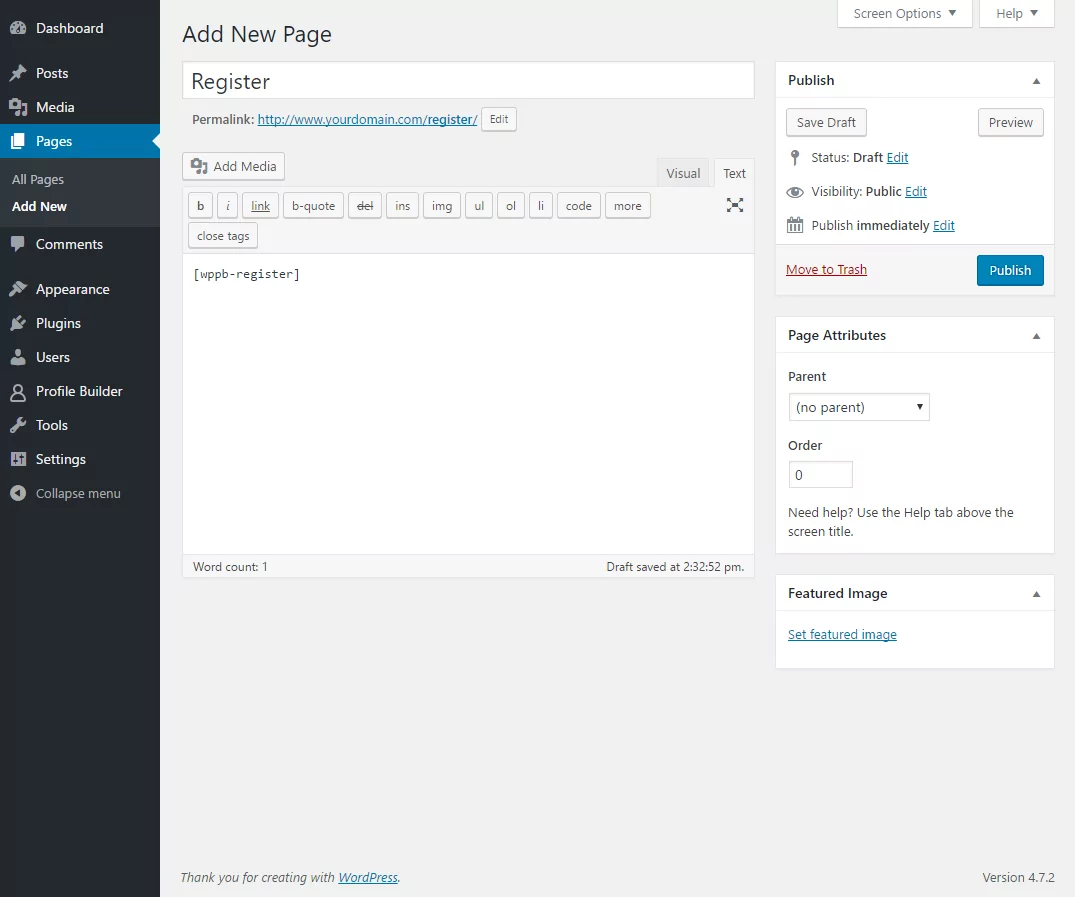Open the Help tab dropdown
The height and width of the screenshot is (897, 1075).
coord(1017,13)
